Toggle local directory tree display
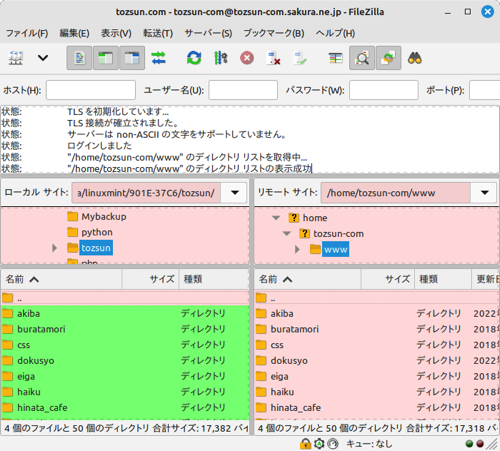Image resolution: width=500 pixels, height=451 pixels. click(x=106, y=58)
